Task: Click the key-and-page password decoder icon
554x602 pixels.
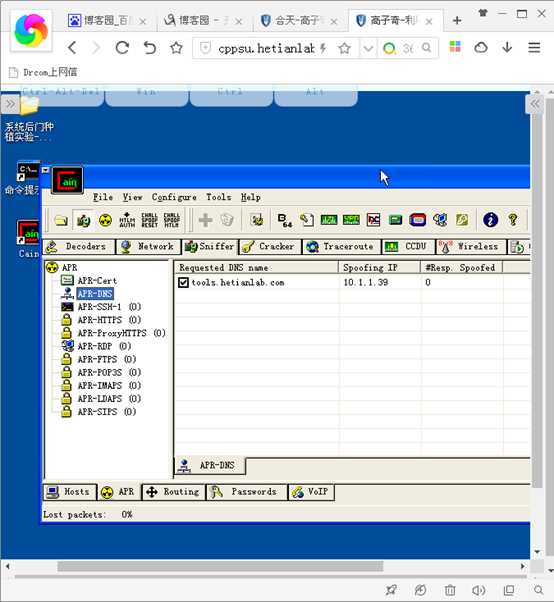Action: pyautogui.click(x=307, y=220)
